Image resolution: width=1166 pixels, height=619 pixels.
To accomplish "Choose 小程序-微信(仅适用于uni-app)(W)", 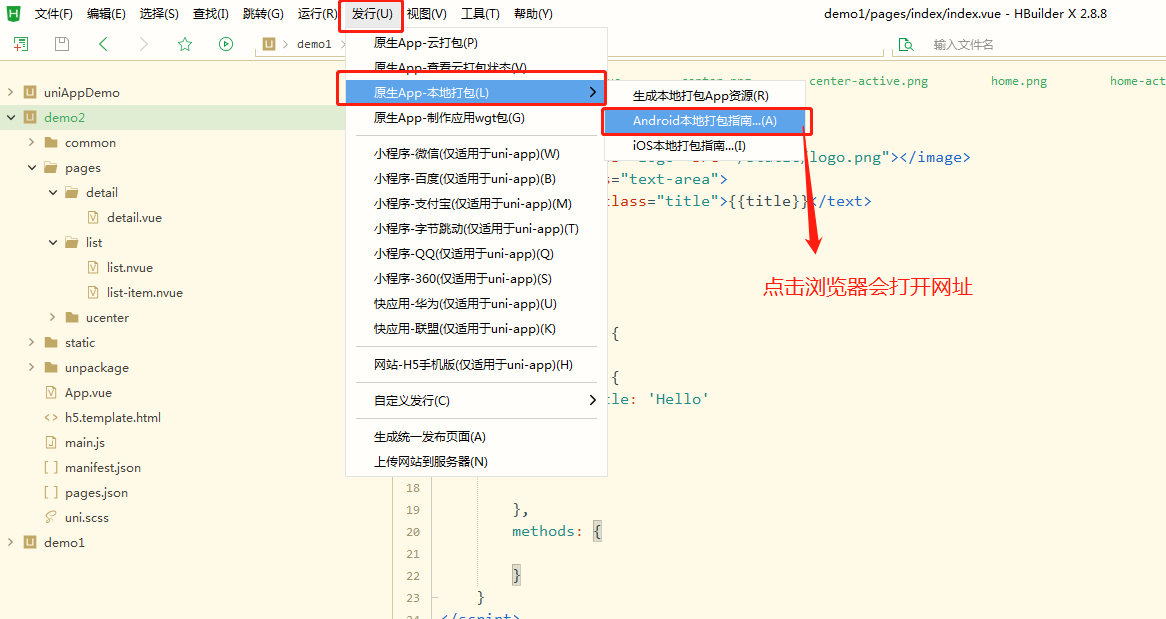I will point(477,154).
